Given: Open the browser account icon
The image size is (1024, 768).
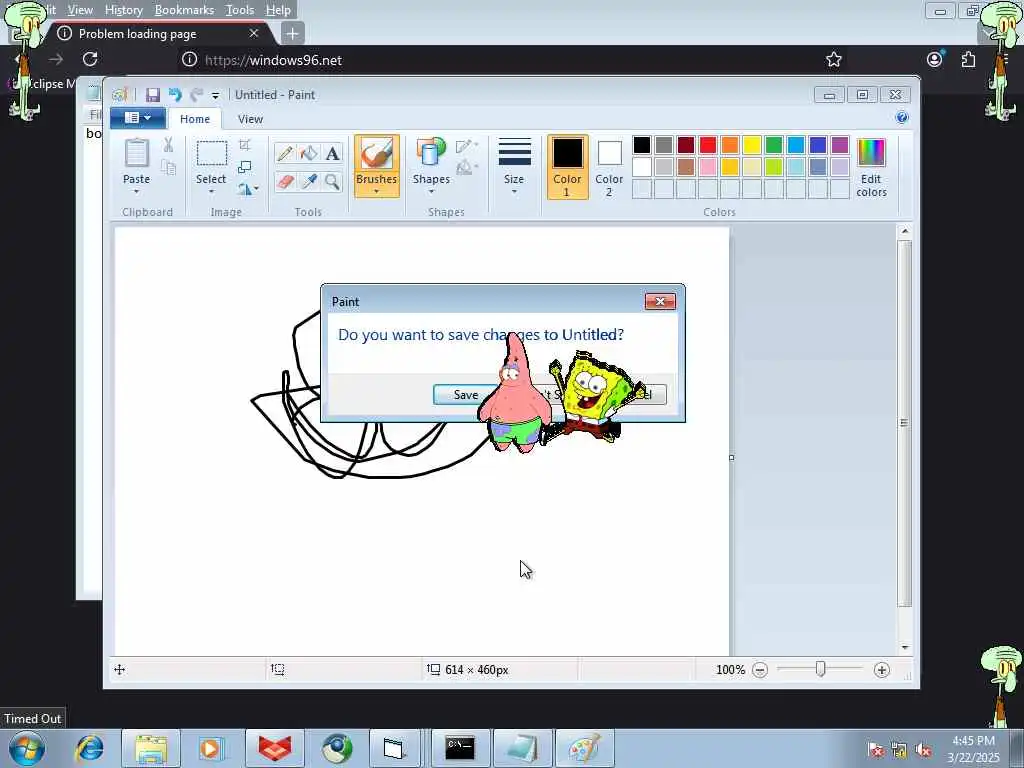Looking at the screenshot, I should (x=935, y=59).
